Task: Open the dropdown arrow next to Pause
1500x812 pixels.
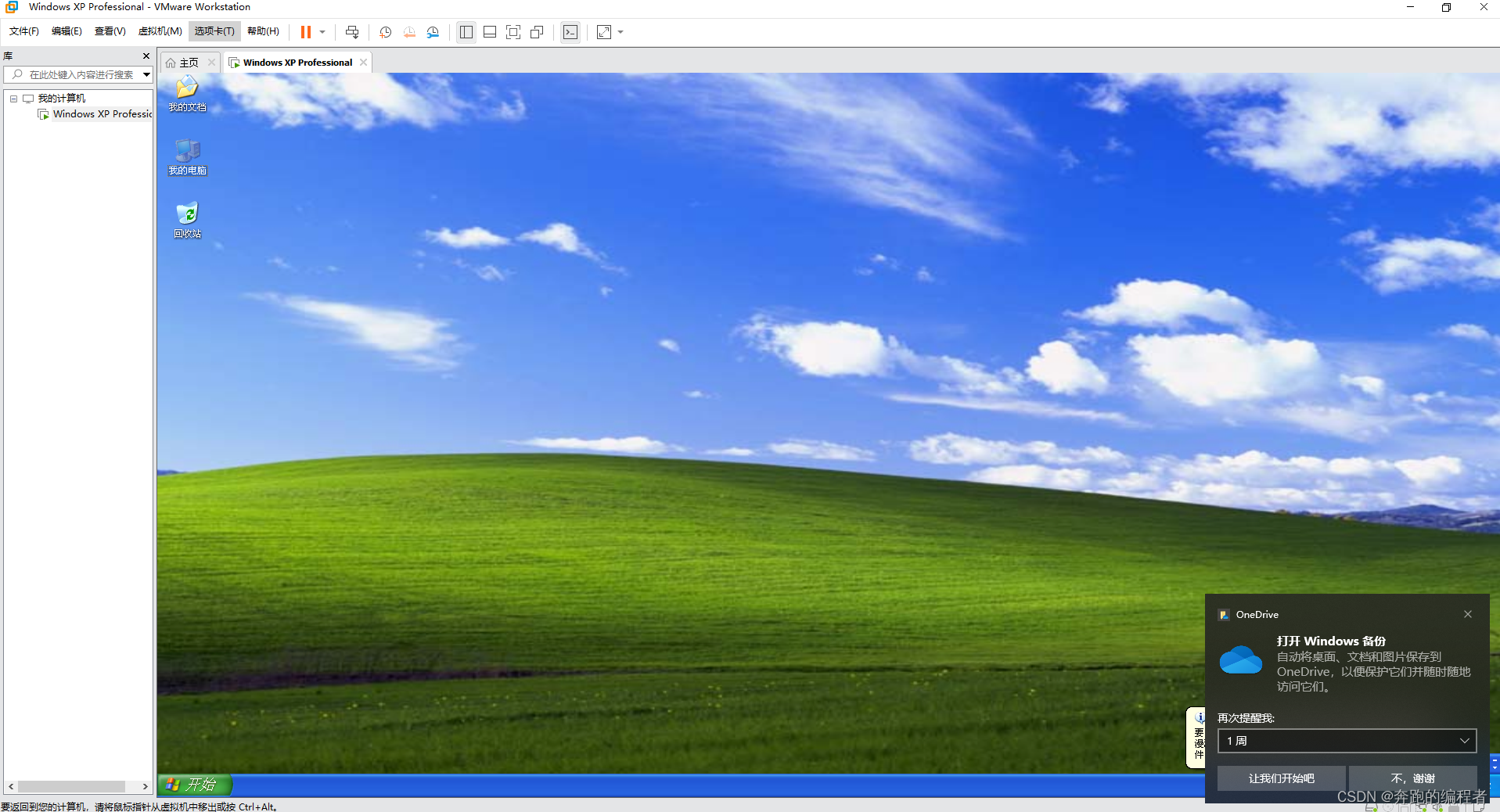Action: point(322,32)
